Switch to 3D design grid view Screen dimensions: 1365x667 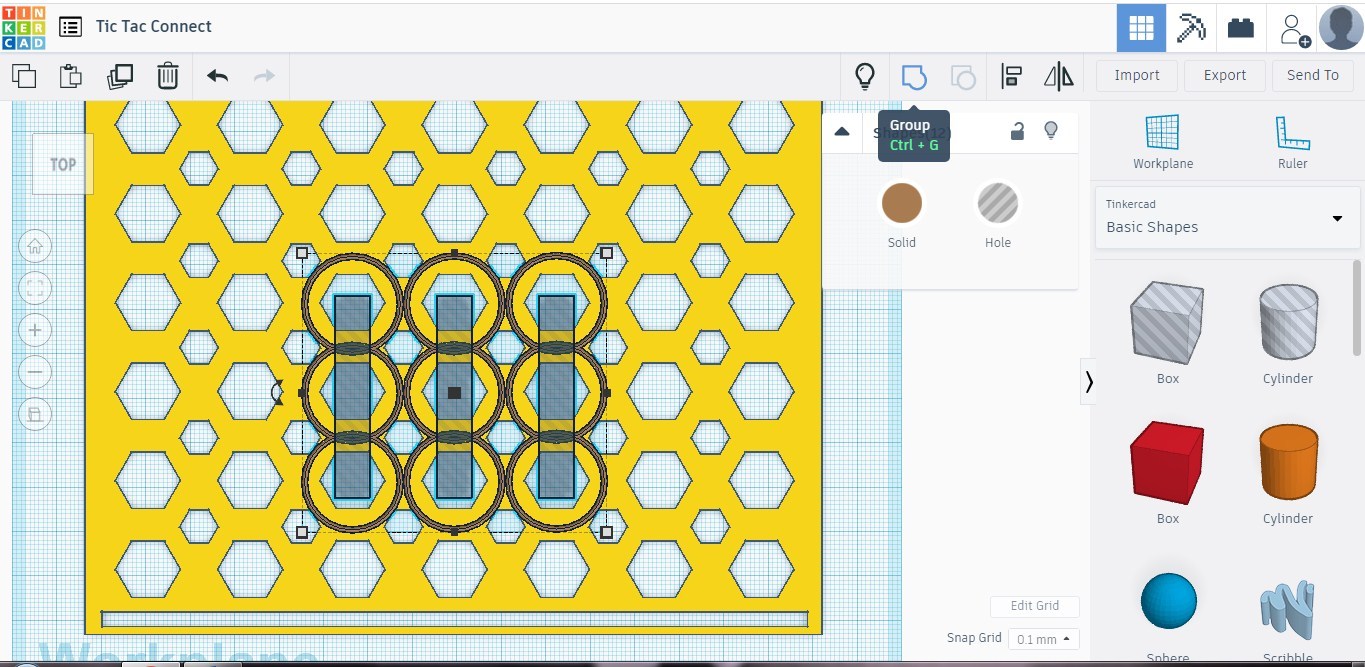[x=1141, y=27]
